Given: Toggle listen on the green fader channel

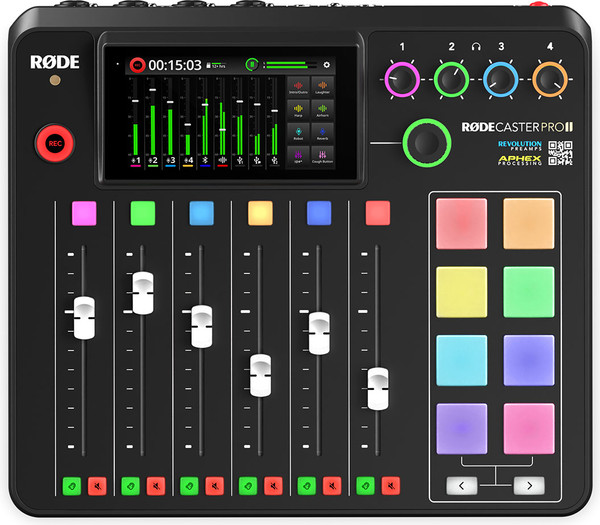Looking at the screenshot, I should click(x=130, y=486).
